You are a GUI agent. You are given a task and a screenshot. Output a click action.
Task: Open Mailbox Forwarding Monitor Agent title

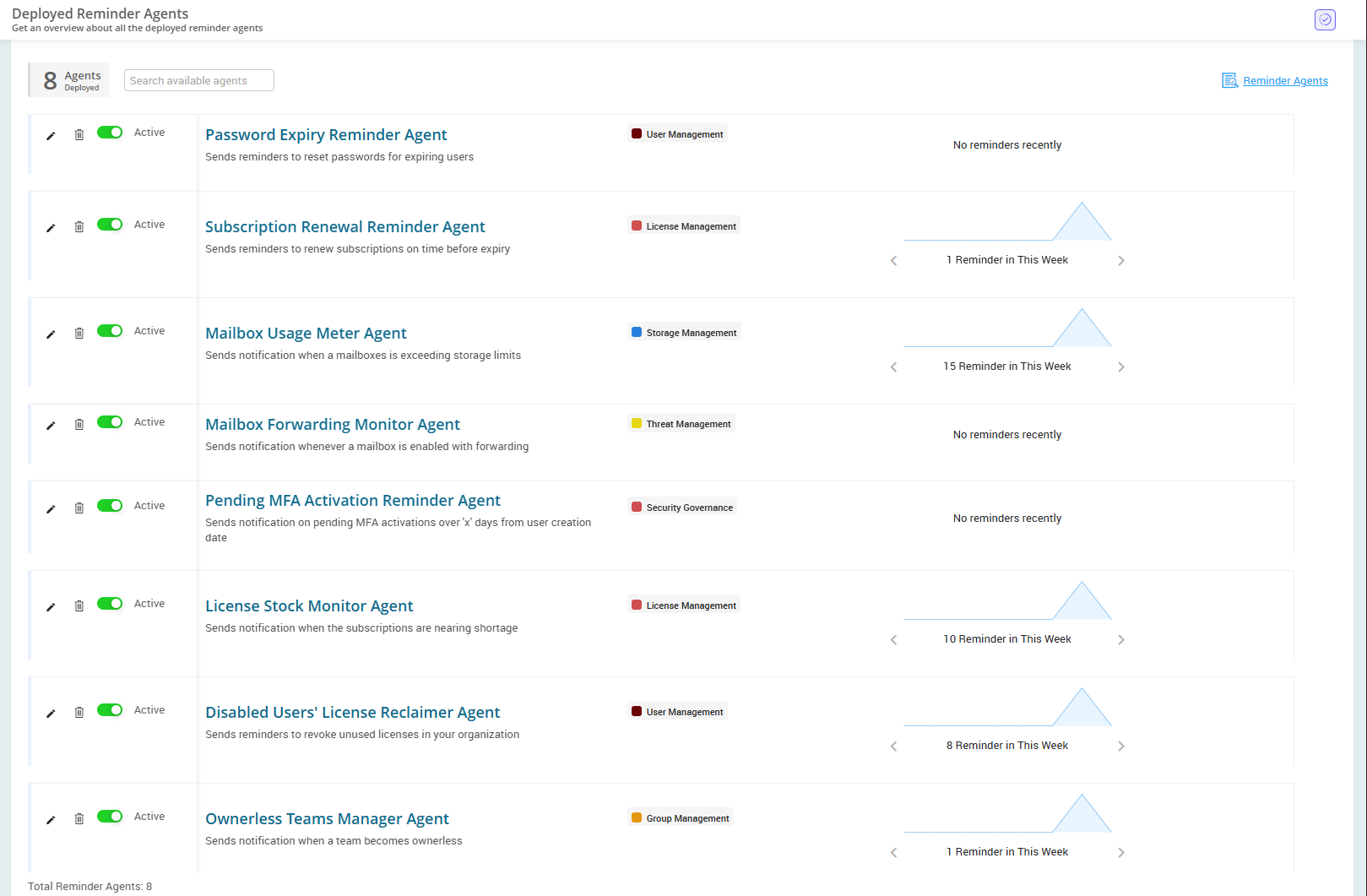(333, 425)
